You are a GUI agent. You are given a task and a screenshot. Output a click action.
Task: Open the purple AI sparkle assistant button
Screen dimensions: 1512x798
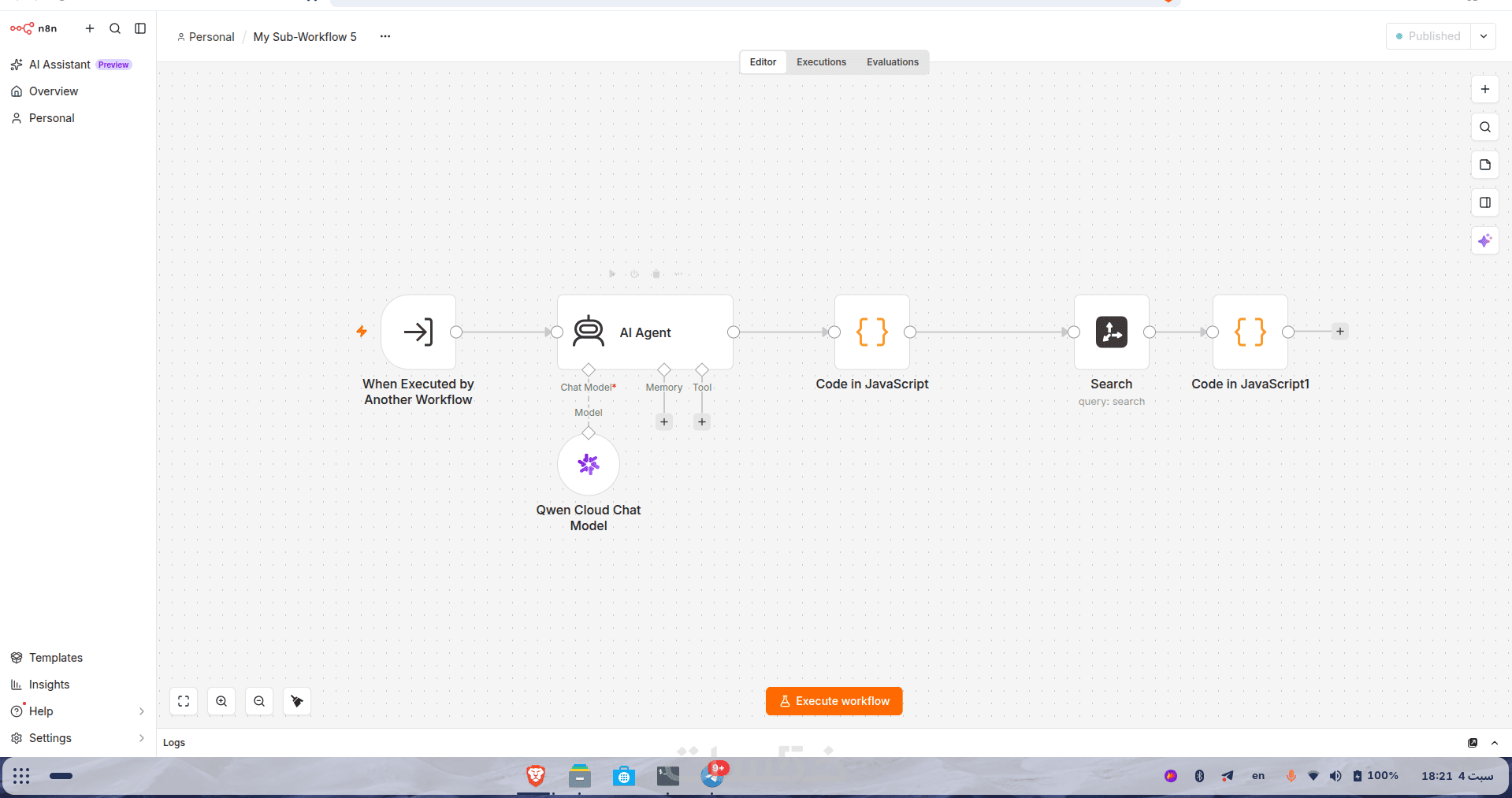click(x=1484, y=240)
